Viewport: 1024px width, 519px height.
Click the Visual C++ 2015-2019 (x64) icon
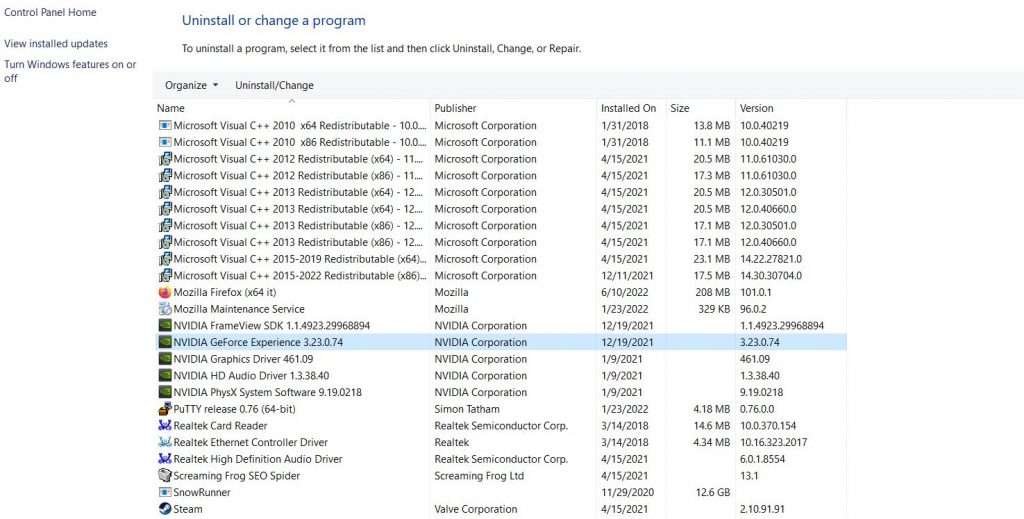[x=165, y=259]
